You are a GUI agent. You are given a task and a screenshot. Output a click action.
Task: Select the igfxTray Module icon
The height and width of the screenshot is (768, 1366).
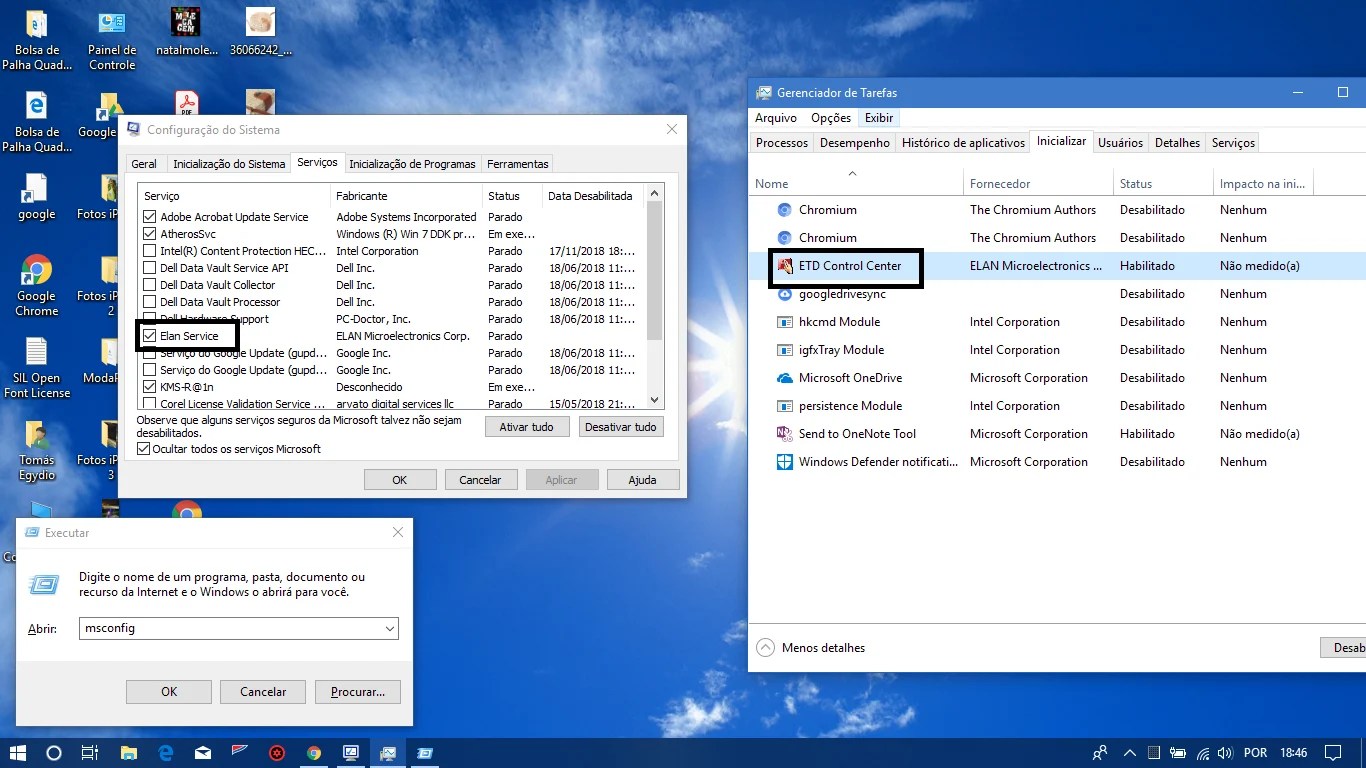(x=785, y=350)
